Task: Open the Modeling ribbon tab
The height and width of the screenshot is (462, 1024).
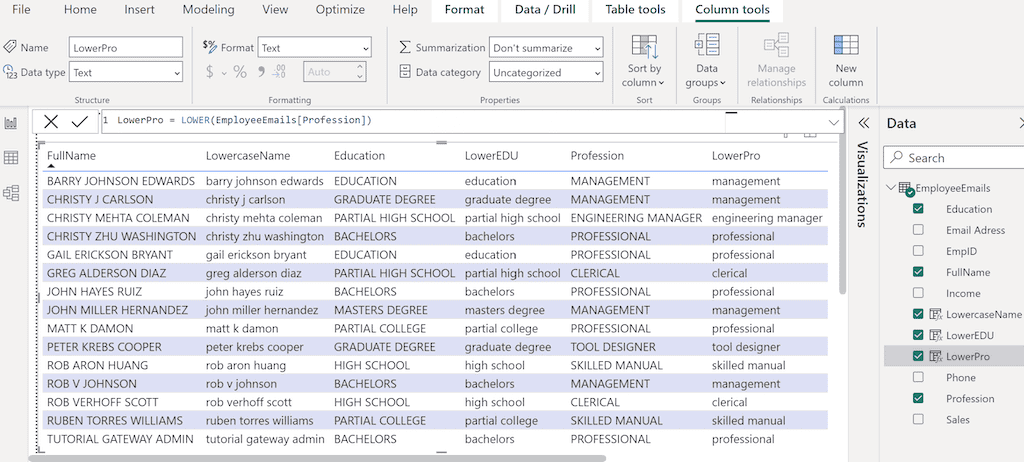Action: (208, 10)
